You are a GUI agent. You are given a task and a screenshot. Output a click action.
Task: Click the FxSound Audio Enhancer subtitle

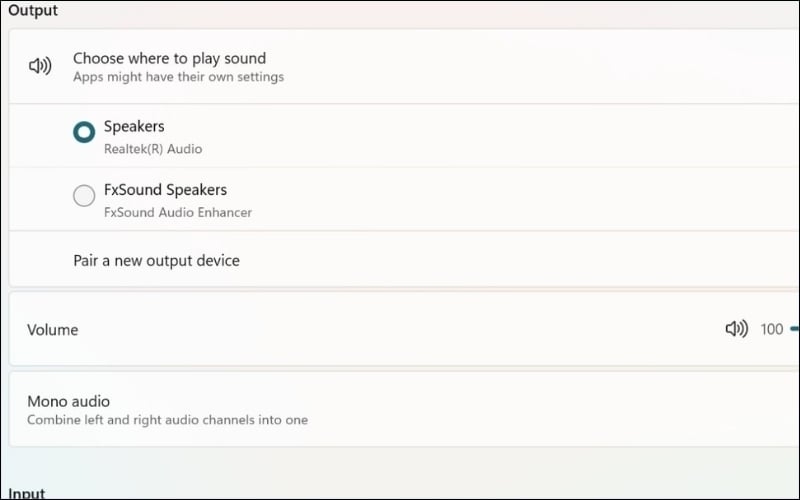178,212
